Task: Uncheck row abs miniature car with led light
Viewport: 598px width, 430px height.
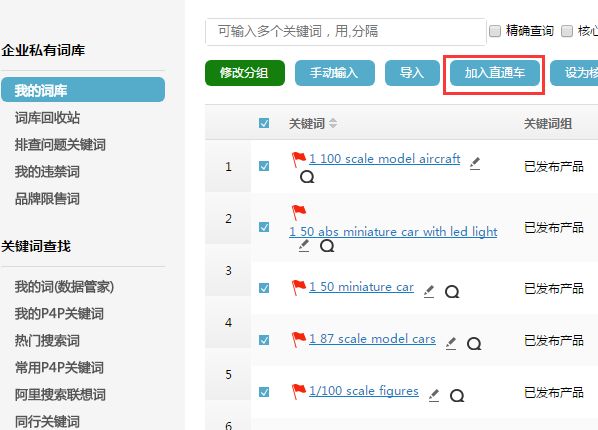Action: tap(264, 227)
